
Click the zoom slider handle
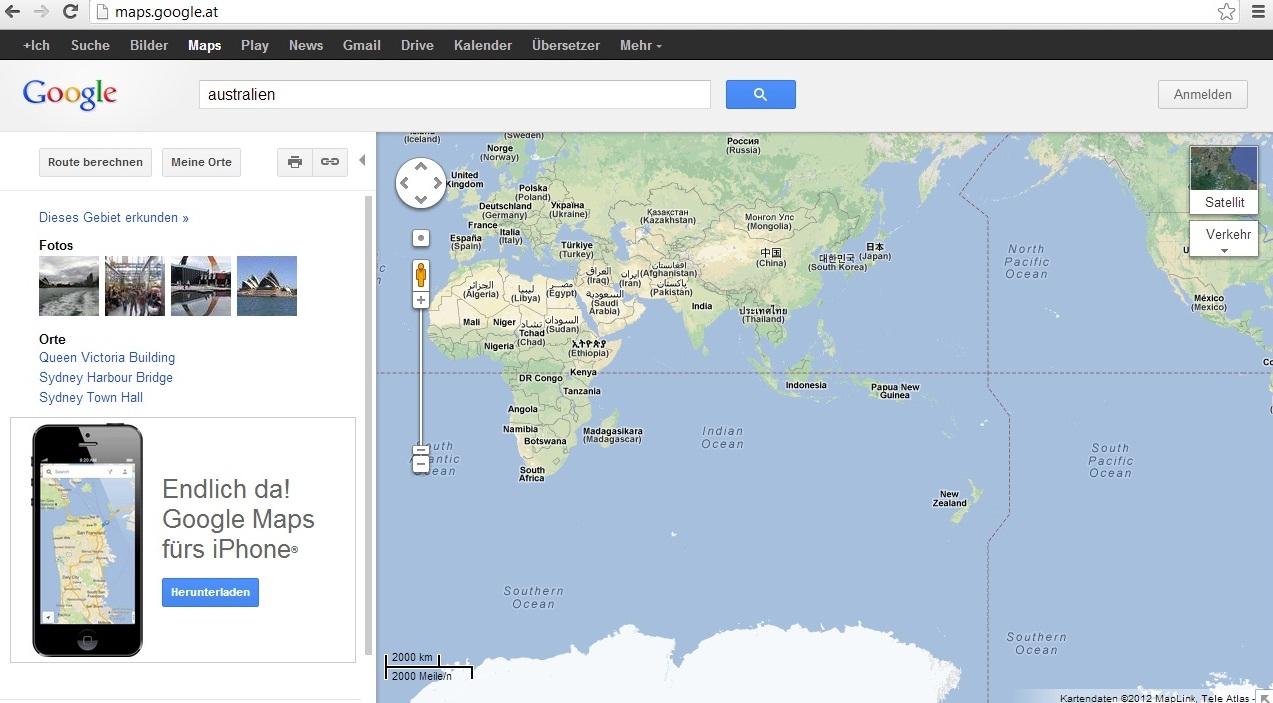point(421,450)
